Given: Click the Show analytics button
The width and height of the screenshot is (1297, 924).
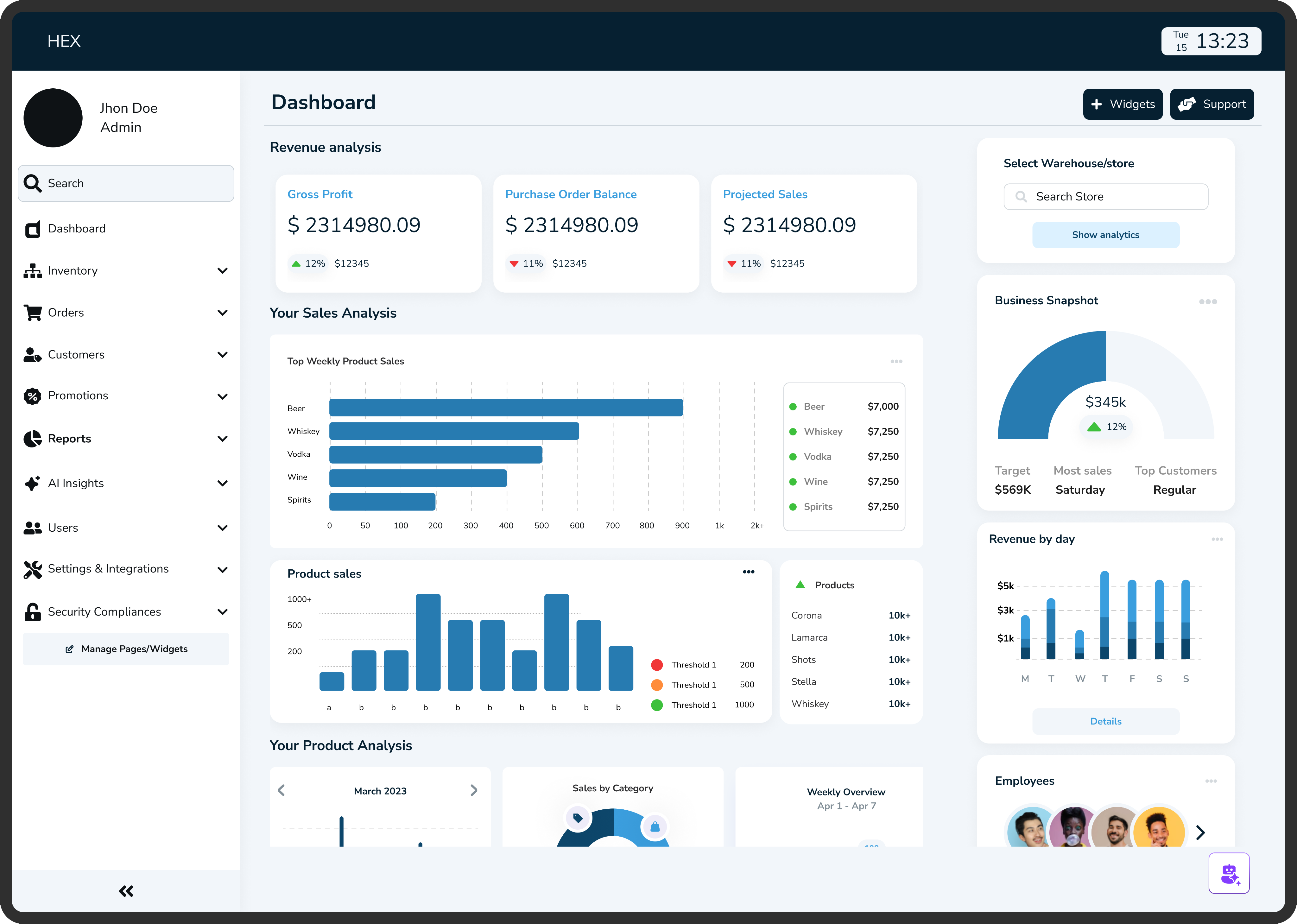Looking at the screenshot, I should pos(1105,235).
